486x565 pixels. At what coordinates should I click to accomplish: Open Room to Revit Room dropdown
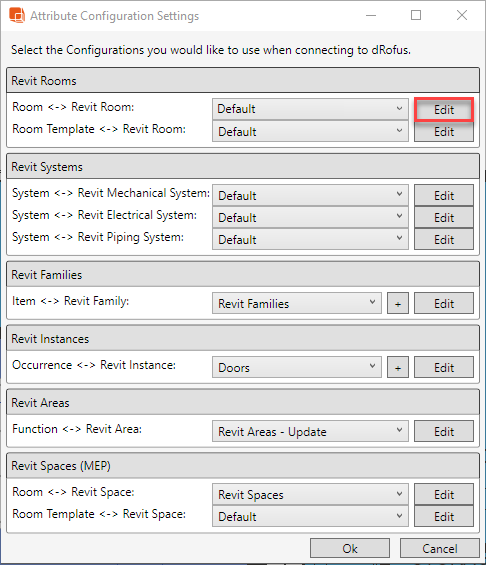pos(310,109)
